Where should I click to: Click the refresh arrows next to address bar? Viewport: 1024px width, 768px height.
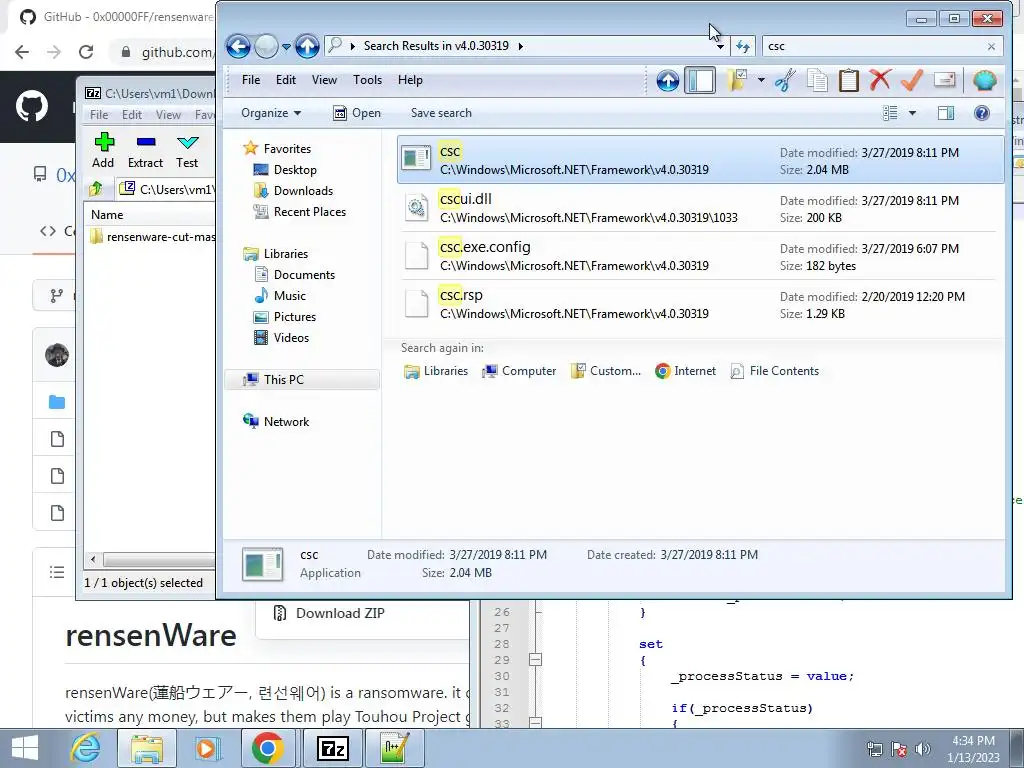point(743,46)
